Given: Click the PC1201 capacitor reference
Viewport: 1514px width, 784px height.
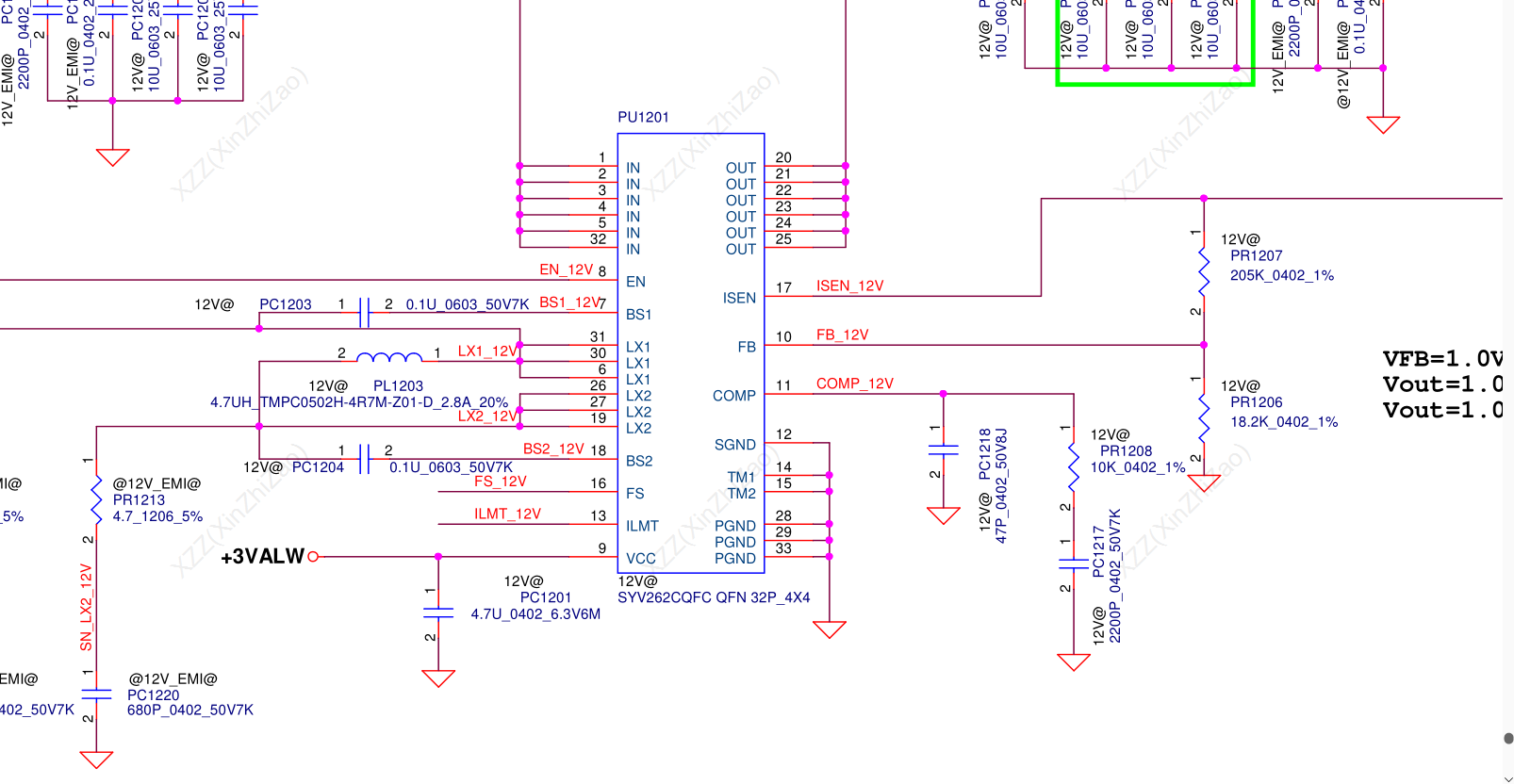Looking at the screenshot, I should (546, 597).
